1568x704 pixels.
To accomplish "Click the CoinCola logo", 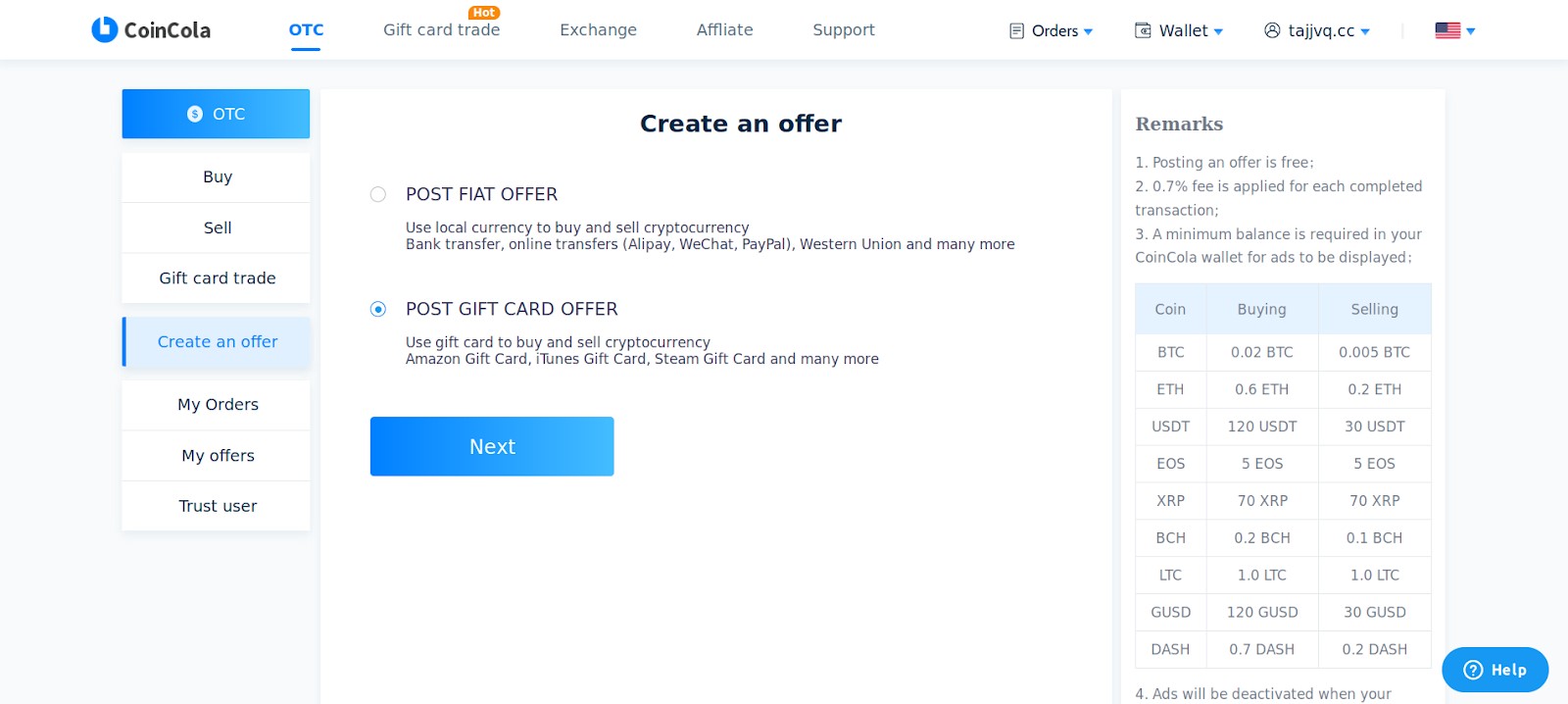I will (151, 30).
